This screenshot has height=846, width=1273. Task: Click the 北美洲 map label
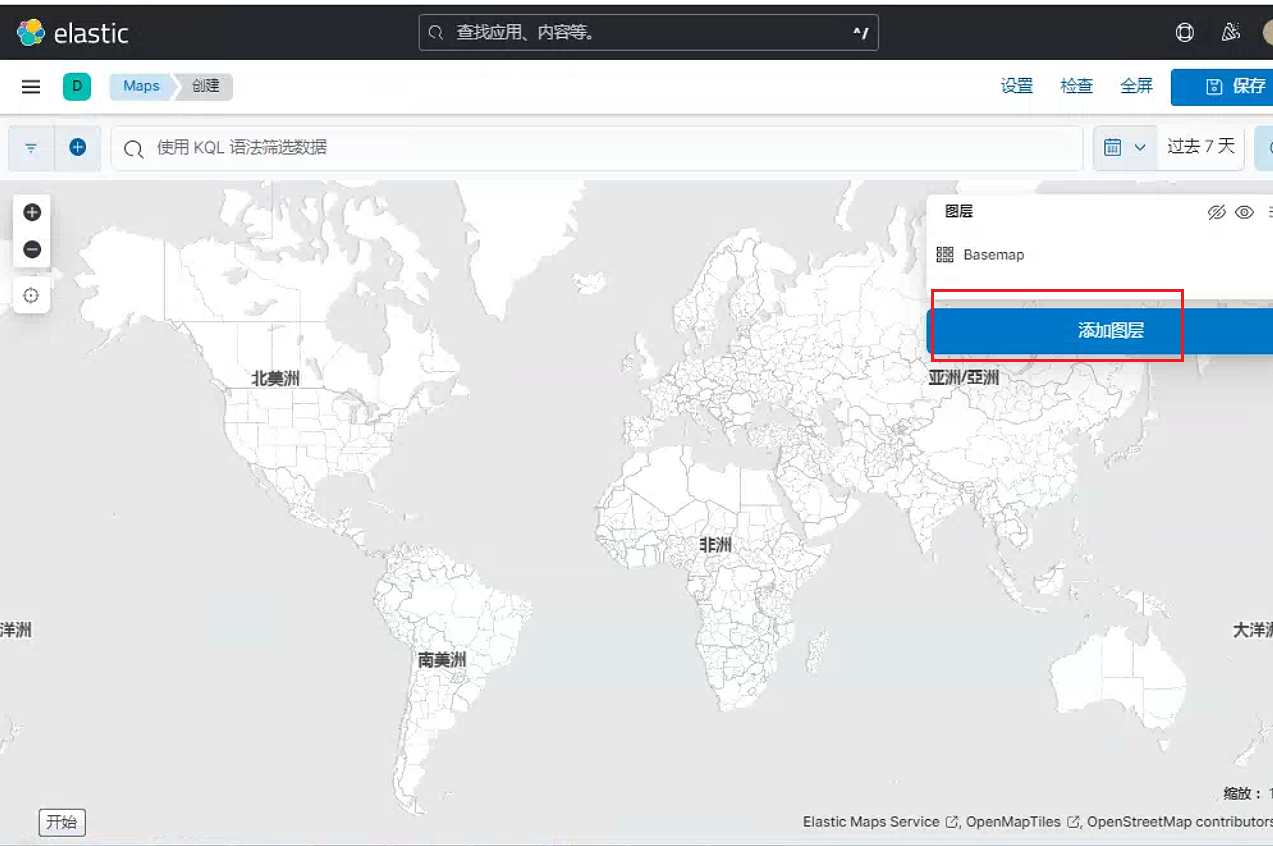(275, 379)
